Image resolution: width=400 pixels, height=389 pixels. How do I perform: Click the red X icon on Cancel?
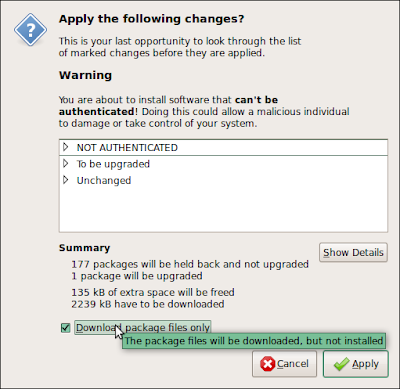(267, 364)
